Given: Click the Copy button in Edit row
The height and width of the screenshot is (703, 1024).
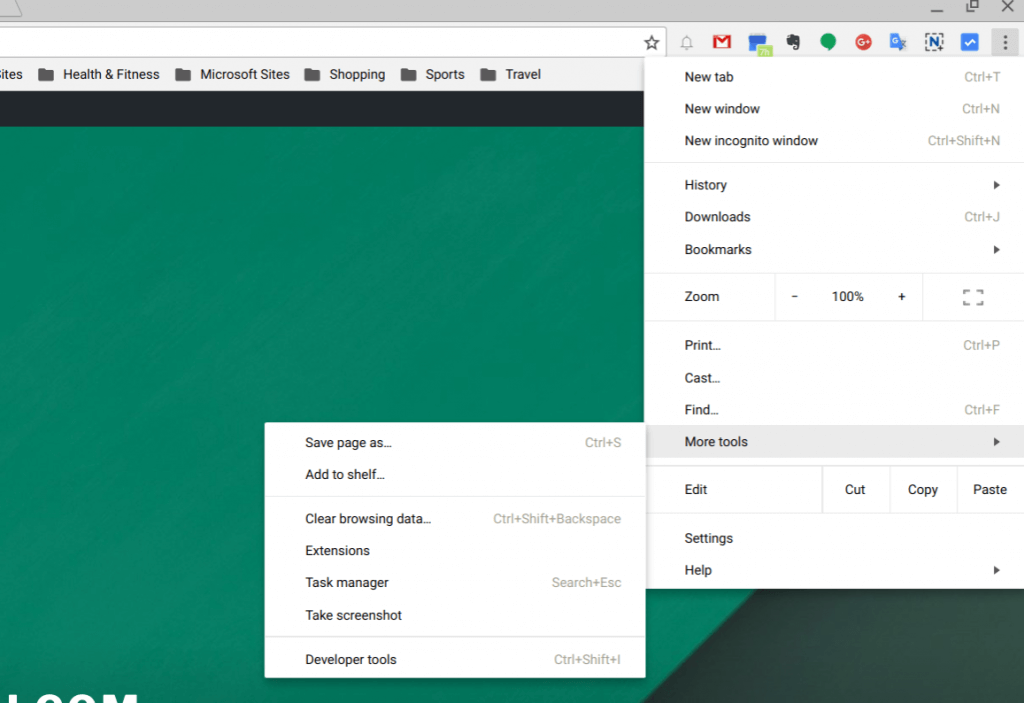Looking at the screenshot, I should pyautogui.click(x=923, y=489).
